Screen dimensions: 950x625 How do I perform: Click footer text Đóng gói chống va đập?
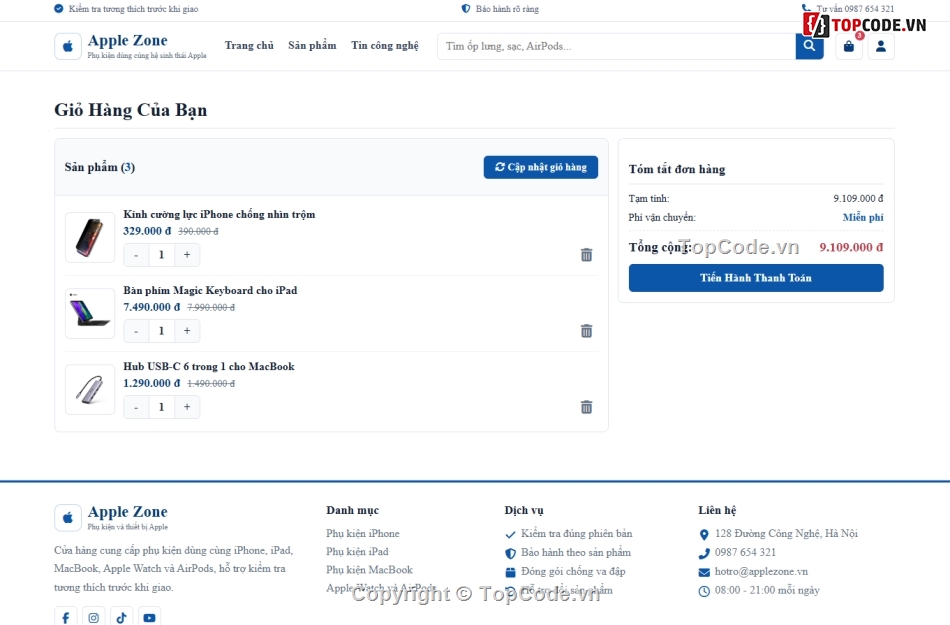[x=573, y=571]
